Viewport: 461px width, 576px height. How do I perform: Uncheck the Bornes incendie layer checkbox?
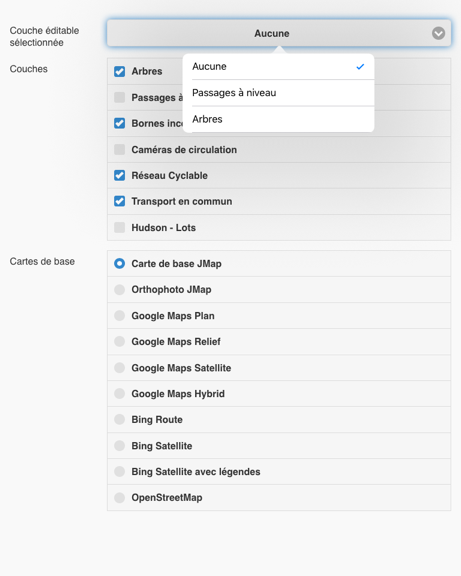[119, 123]
